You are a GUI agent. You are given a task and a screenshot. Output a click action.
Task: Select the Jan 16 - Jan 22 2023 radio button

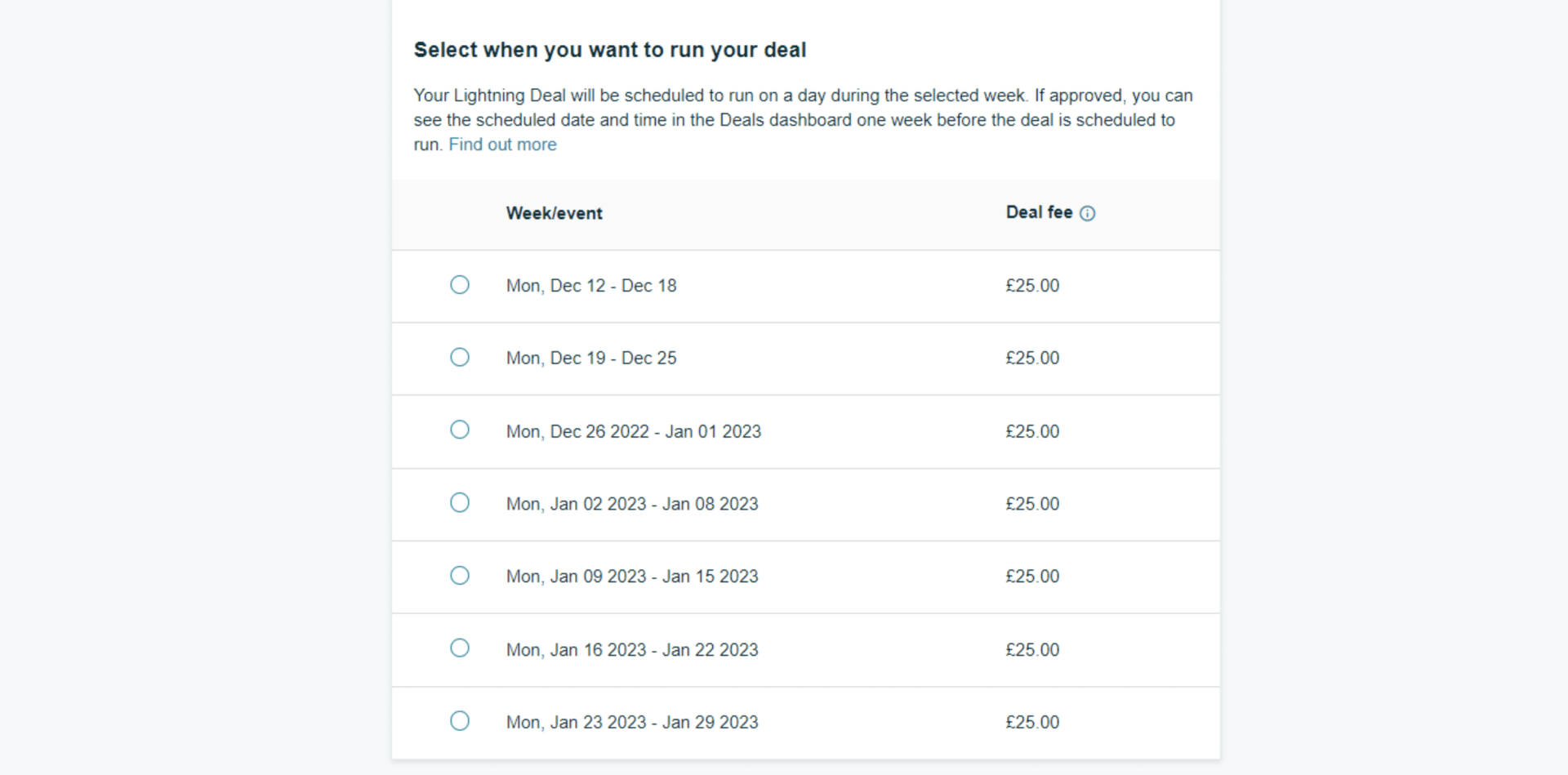[460, 648]
